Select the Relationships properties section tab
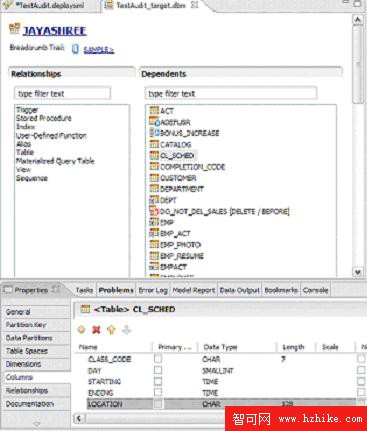 tap(36, 390)
